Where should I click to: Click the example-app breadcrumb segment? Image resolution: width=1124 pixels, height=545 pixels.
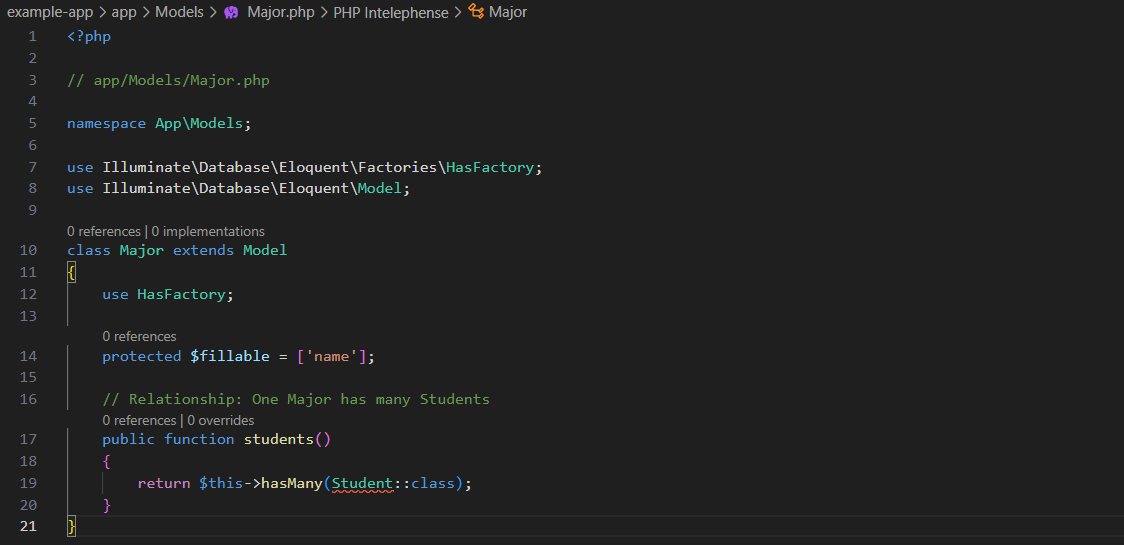click(49, 12)
